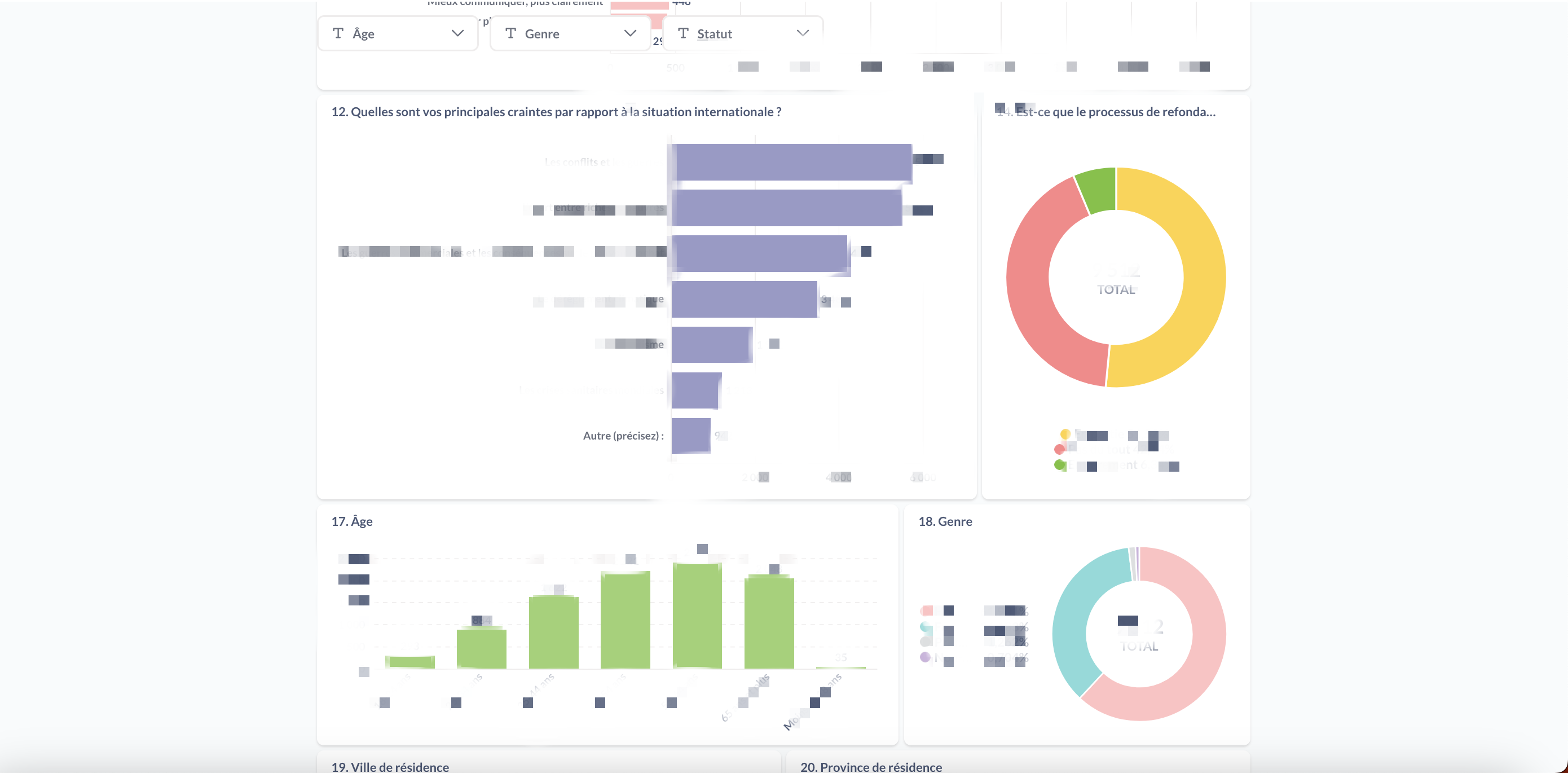
Task: Click the text-type icon in Genre filter
Action: (x=510, y=33)
